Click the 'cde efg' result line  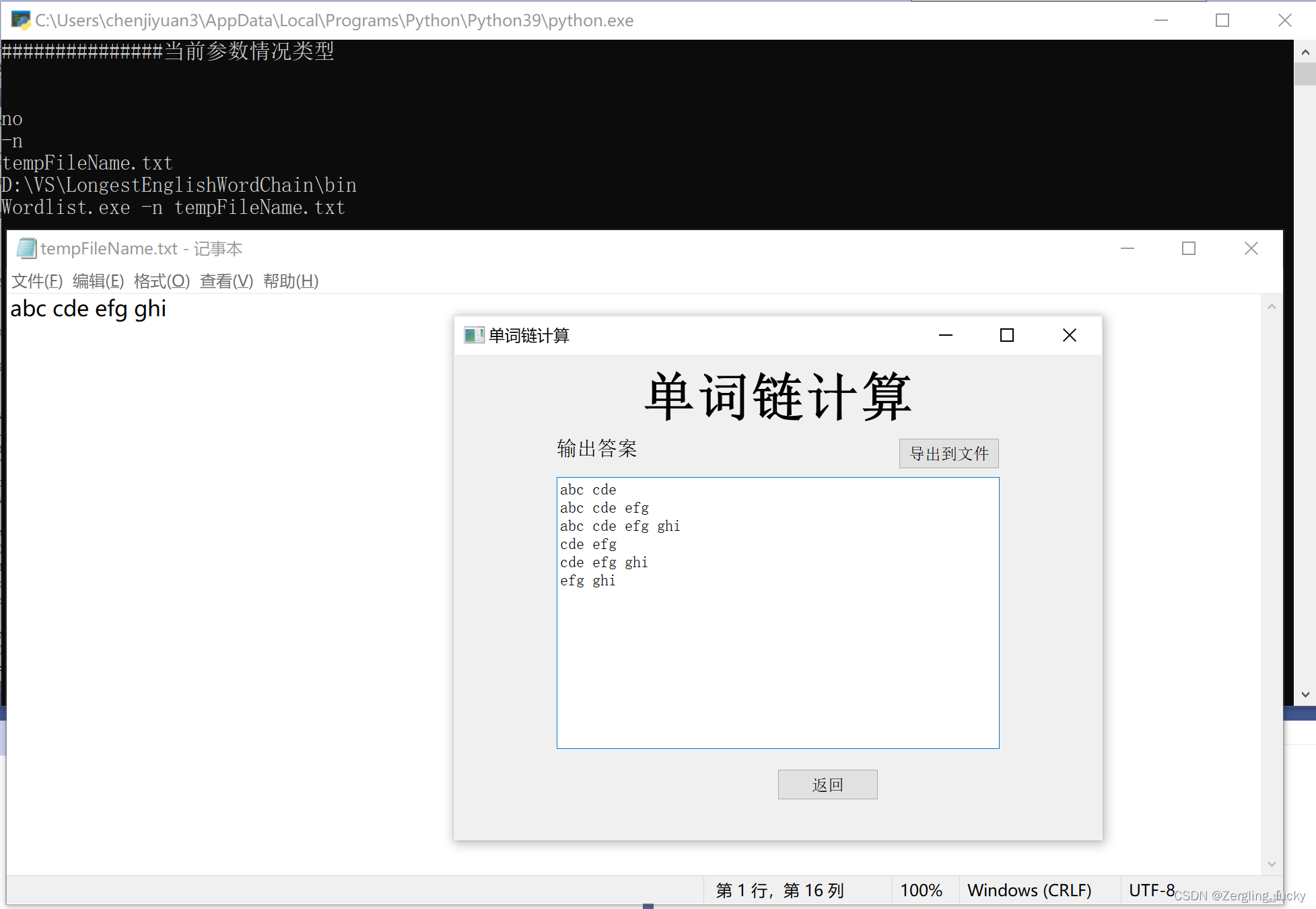point(588,544)
